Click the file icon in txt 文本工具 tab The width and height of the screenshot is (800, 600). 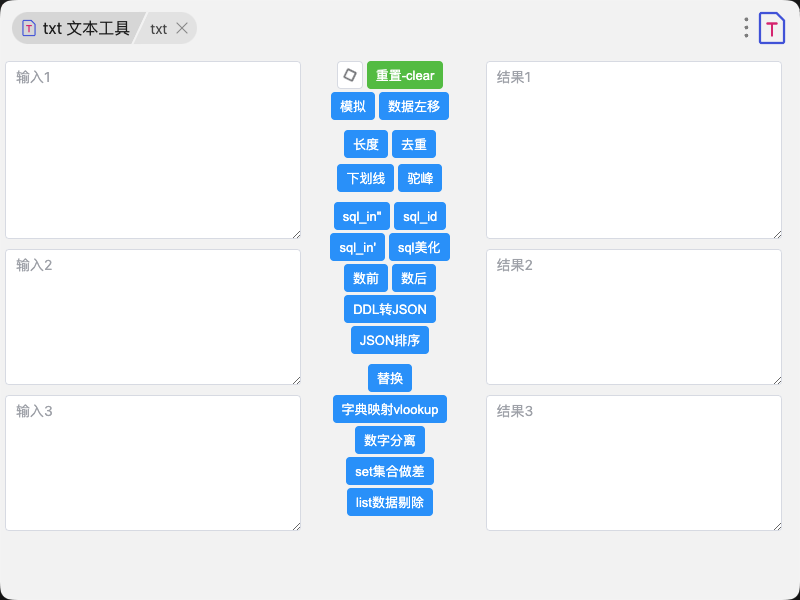[29, 28]
